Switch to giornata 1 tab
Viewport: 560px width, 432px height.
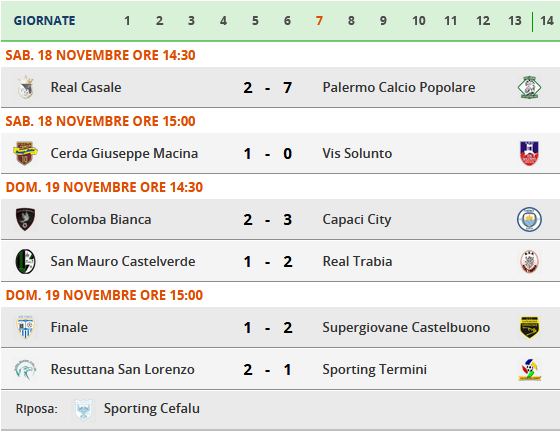coord(127,21)
